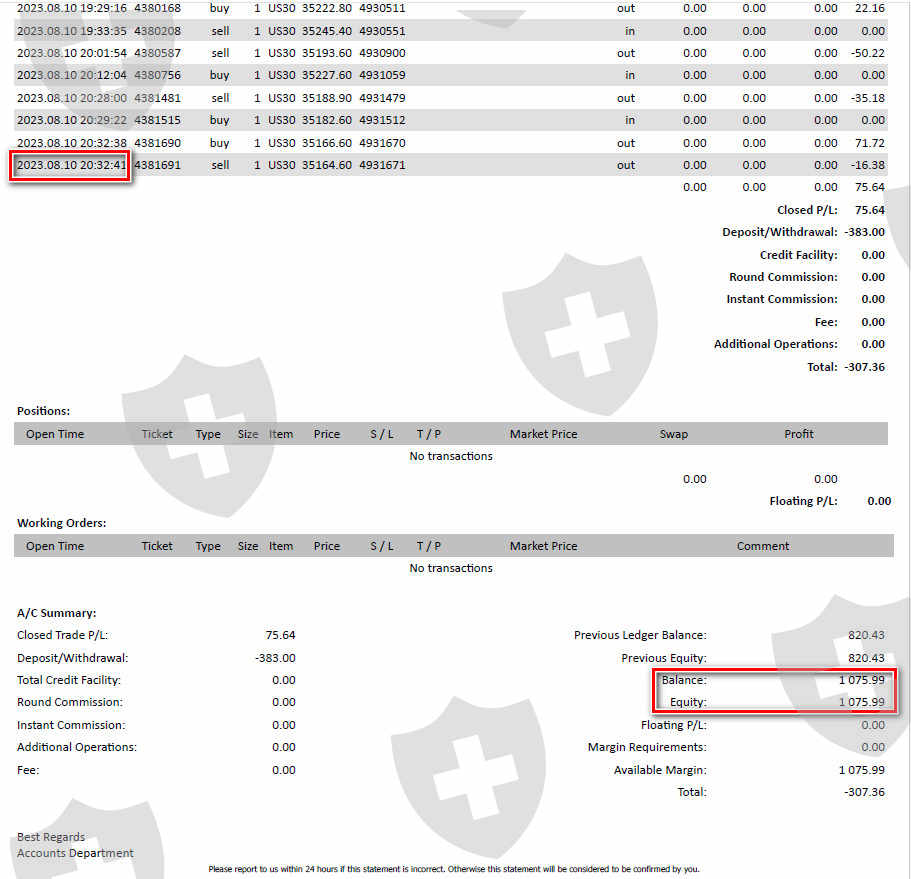
Task: Select the profit value -16.38
Action: point(868,165)
